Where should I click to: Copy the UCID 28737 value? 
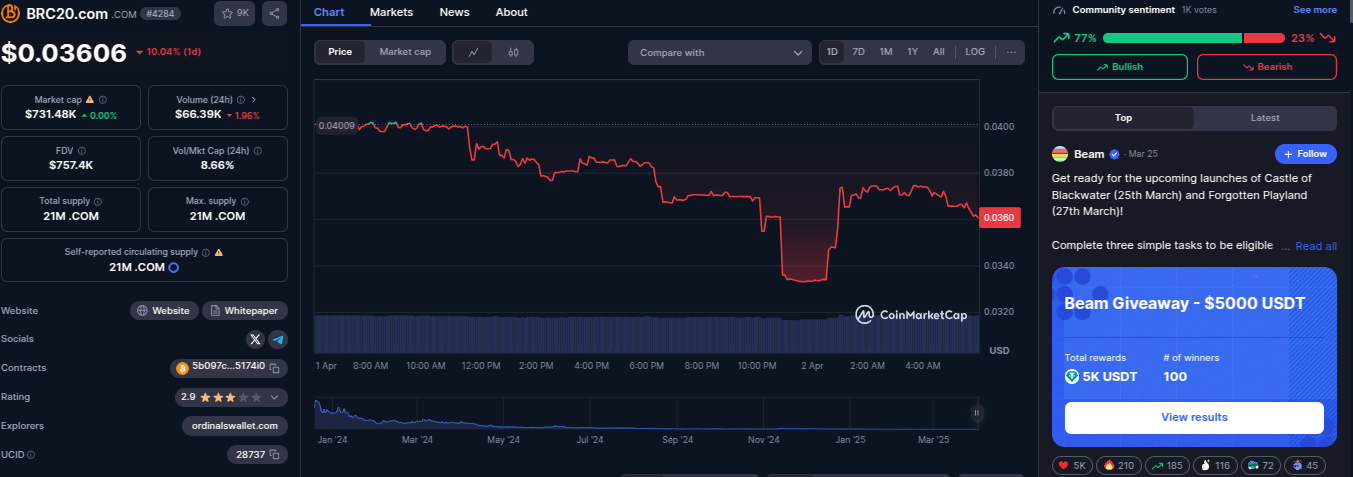(x=275, y=455)
